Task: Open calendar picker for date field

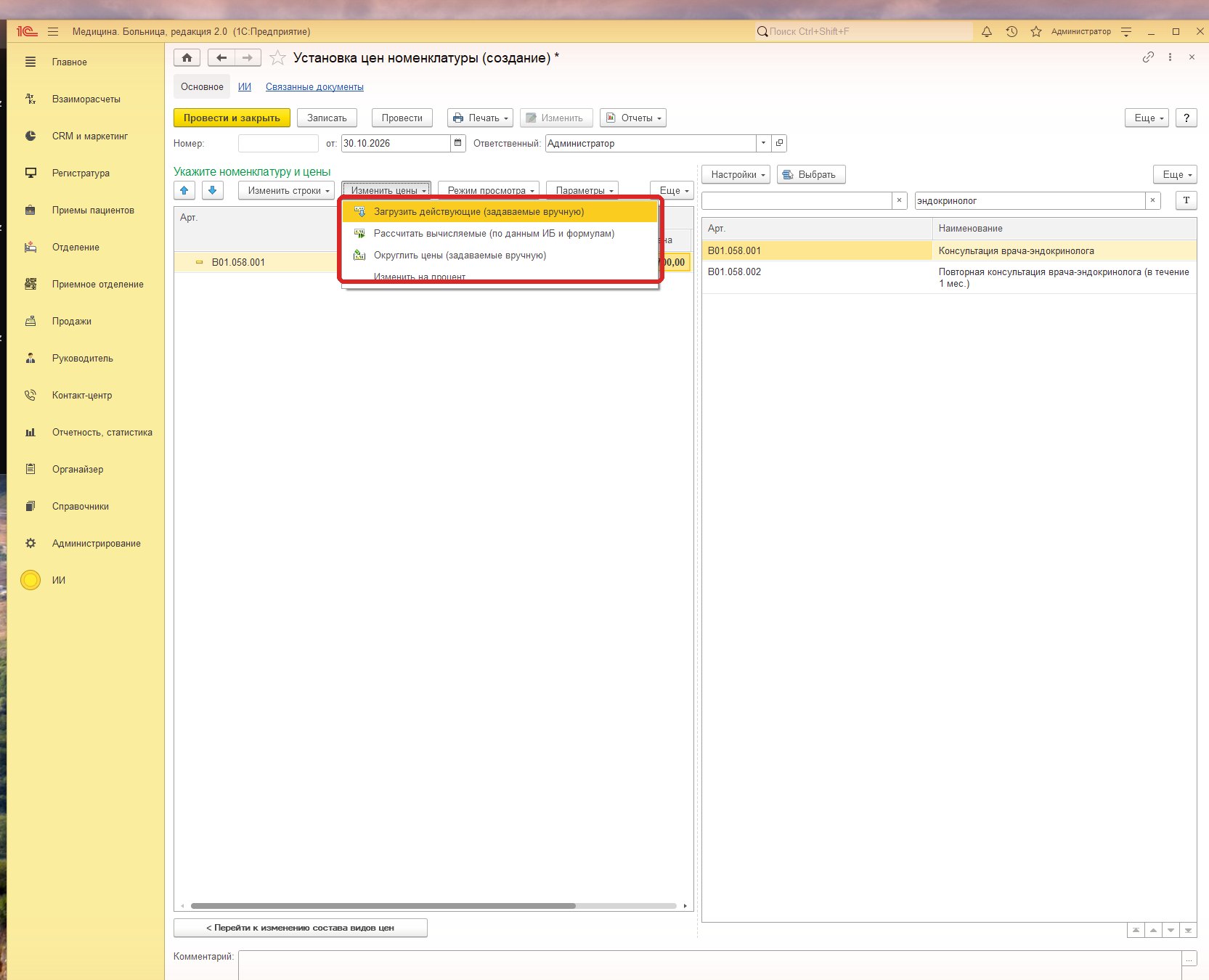Action: pos(458,143)
